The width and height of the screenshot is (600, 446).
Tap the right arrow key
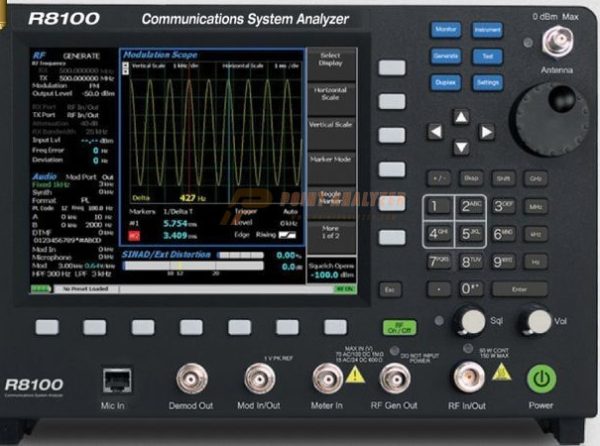pyautogui.click(x=486, y=132)
